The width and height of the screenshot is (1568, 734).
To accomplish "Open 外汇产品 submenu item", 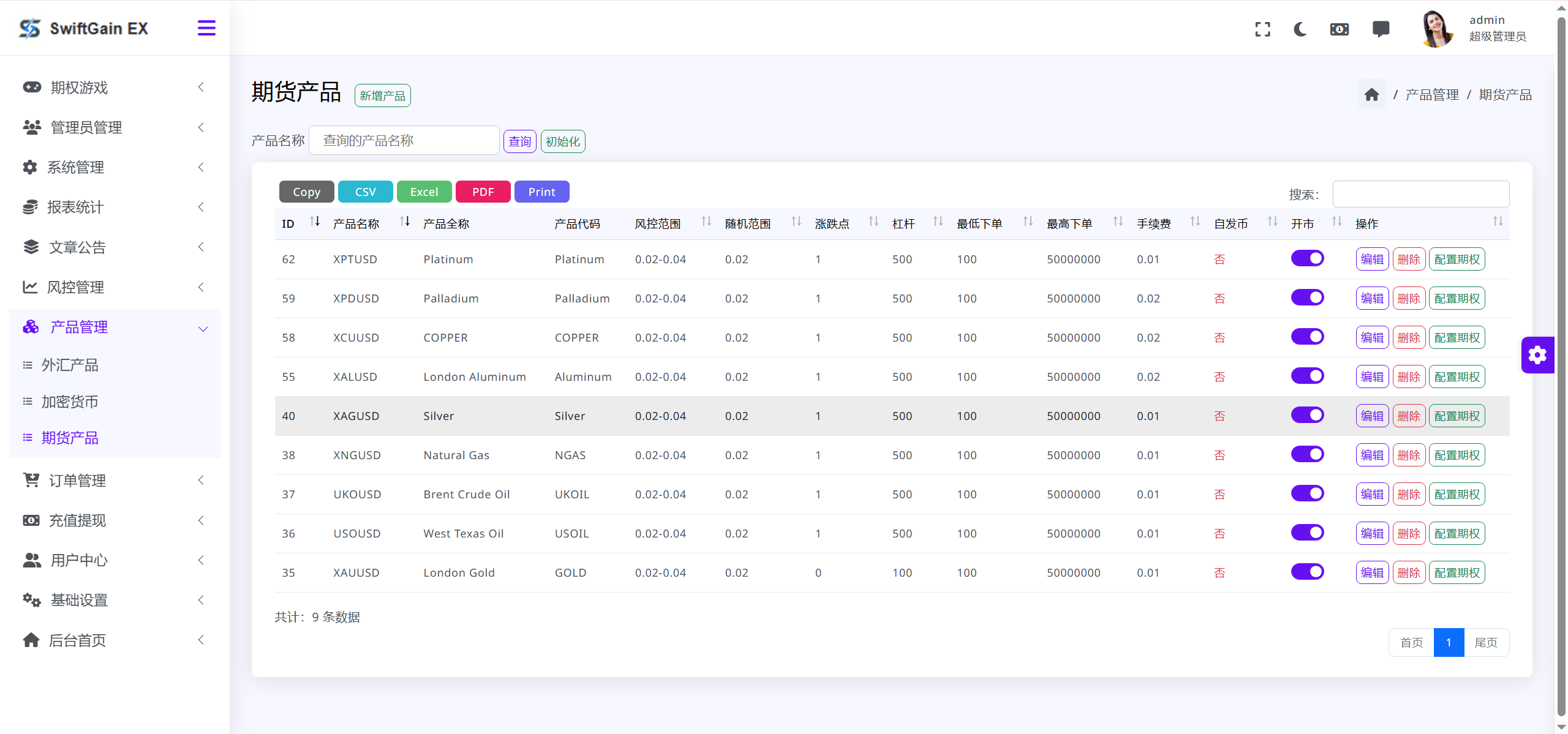I will click(70, 365).
